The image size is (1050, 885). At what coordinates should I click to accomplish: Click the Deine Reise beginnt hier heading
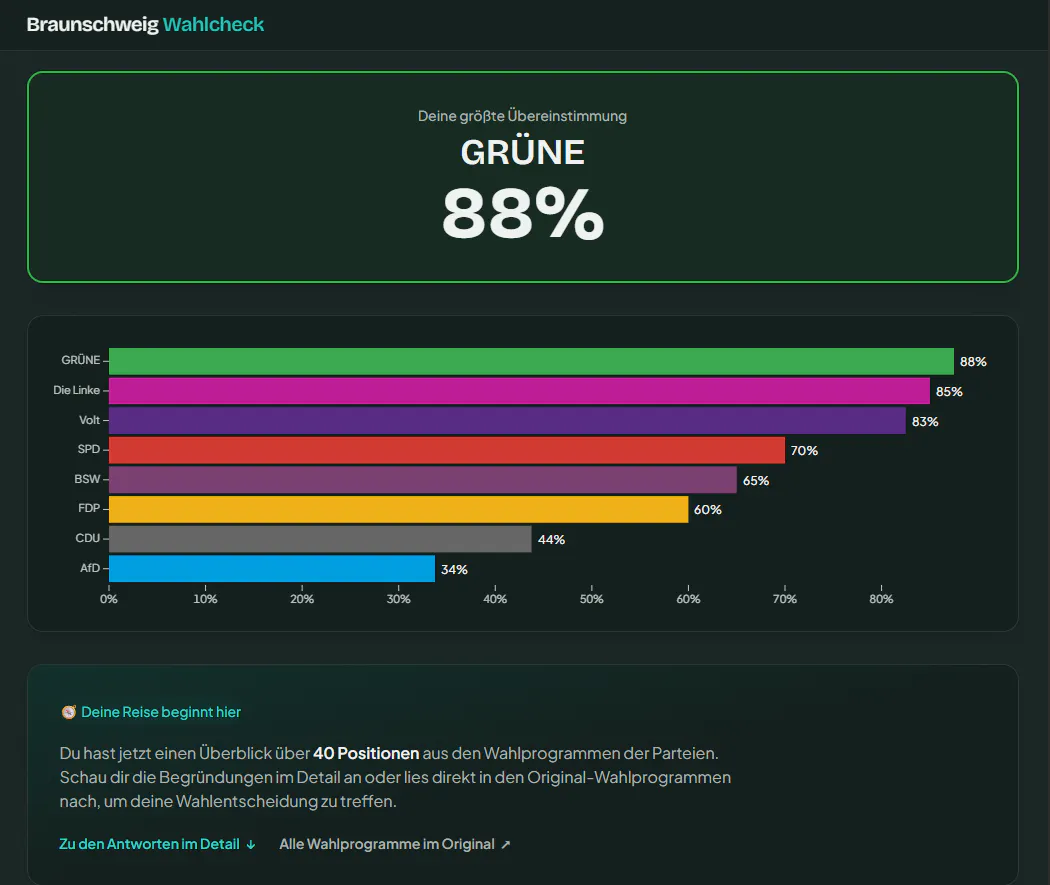pos(161,712)
